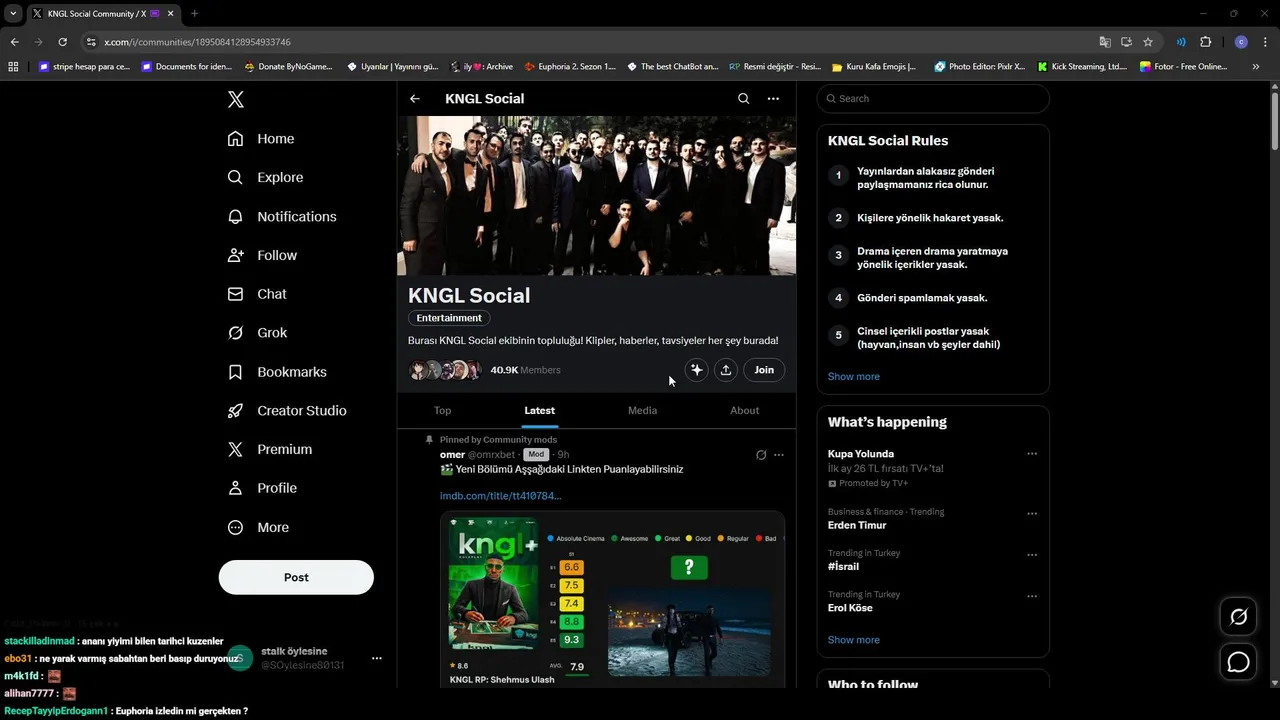
Task: Click the Post button
Action: 296,577
